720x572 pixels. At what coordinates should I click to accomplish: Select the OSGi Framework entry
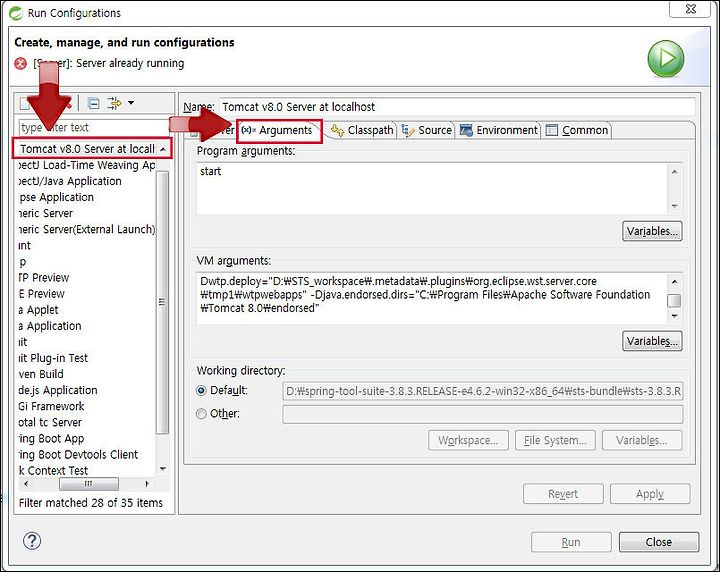click(x=51, y=406)
